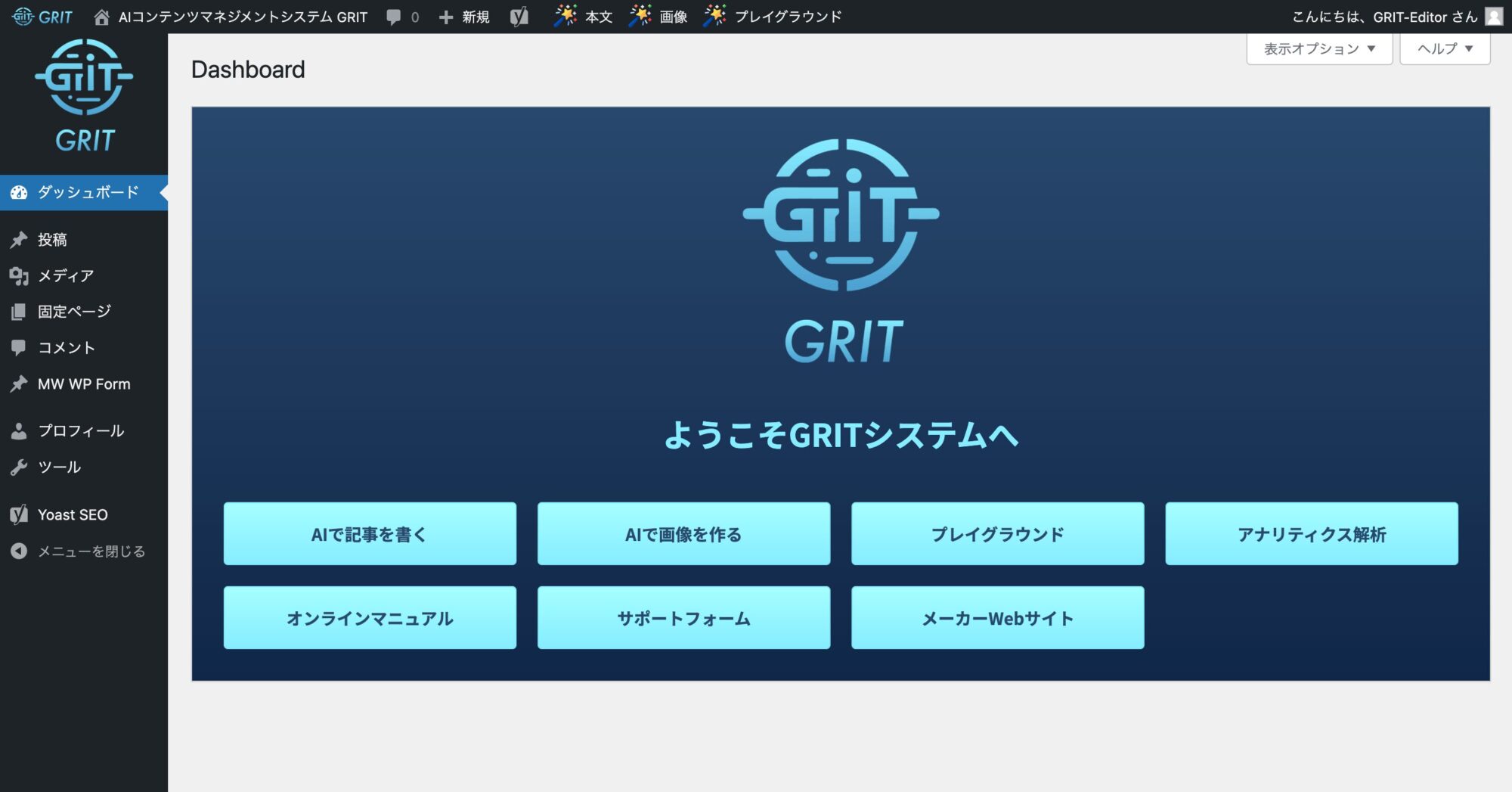Select メディア from the sidebar menu
The image size is (1512, 792).
66,276
